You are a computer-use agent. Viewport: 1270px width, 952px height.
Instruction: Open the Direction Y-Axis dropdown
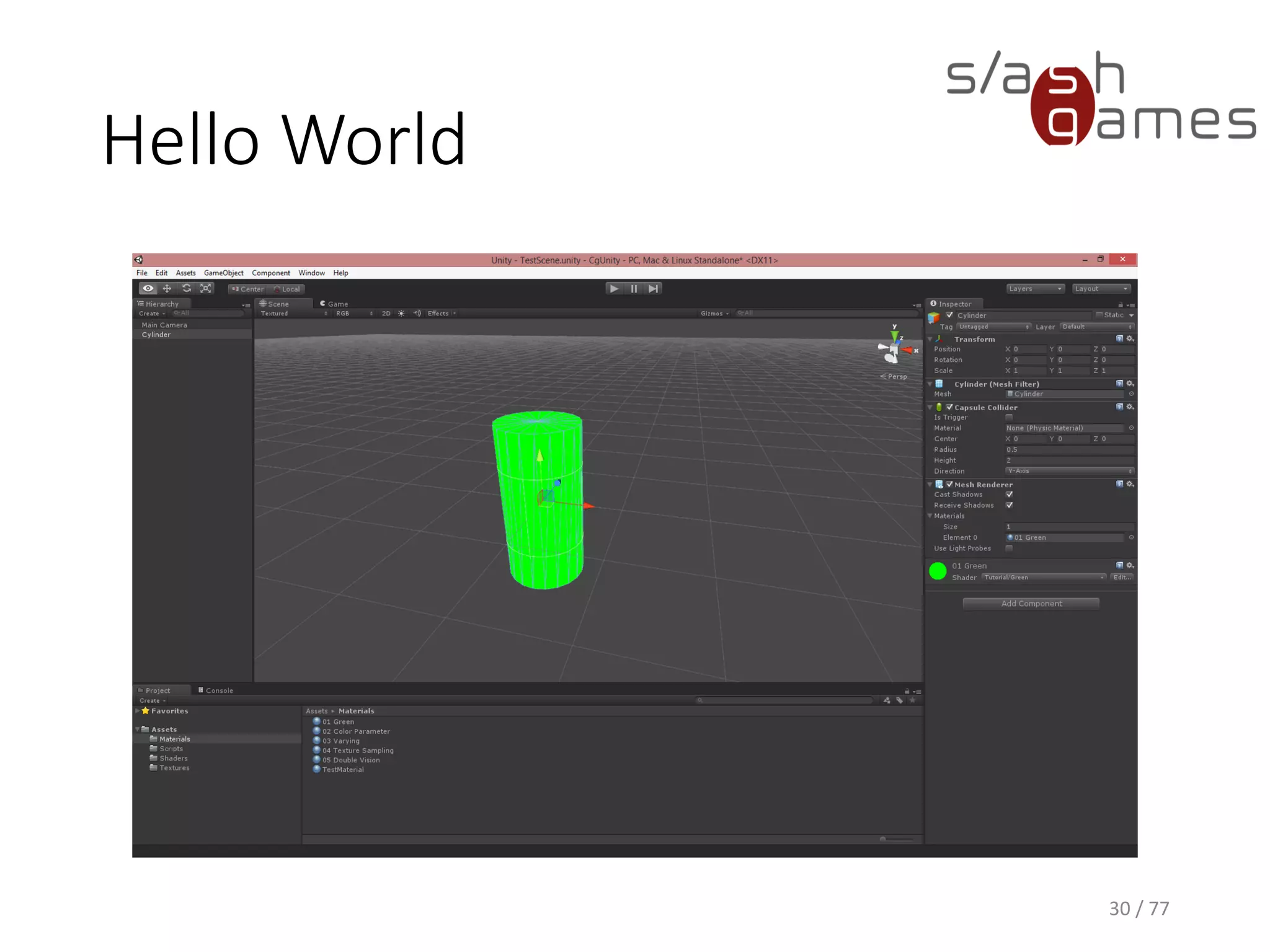click(x=1069, y=471)
